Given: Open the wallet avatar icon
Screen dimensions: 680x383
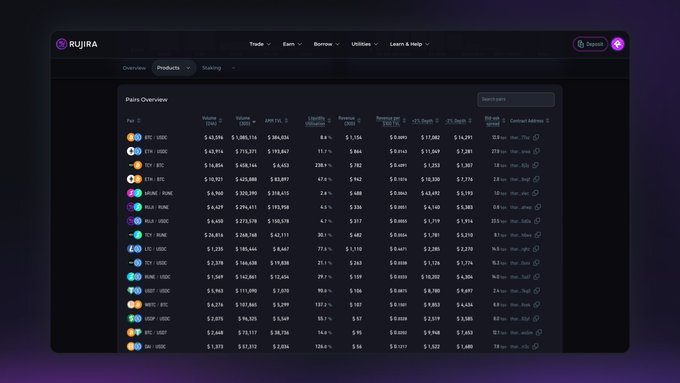Looking at the screenshot, I should pyautogui.click(x=618, y=44).
